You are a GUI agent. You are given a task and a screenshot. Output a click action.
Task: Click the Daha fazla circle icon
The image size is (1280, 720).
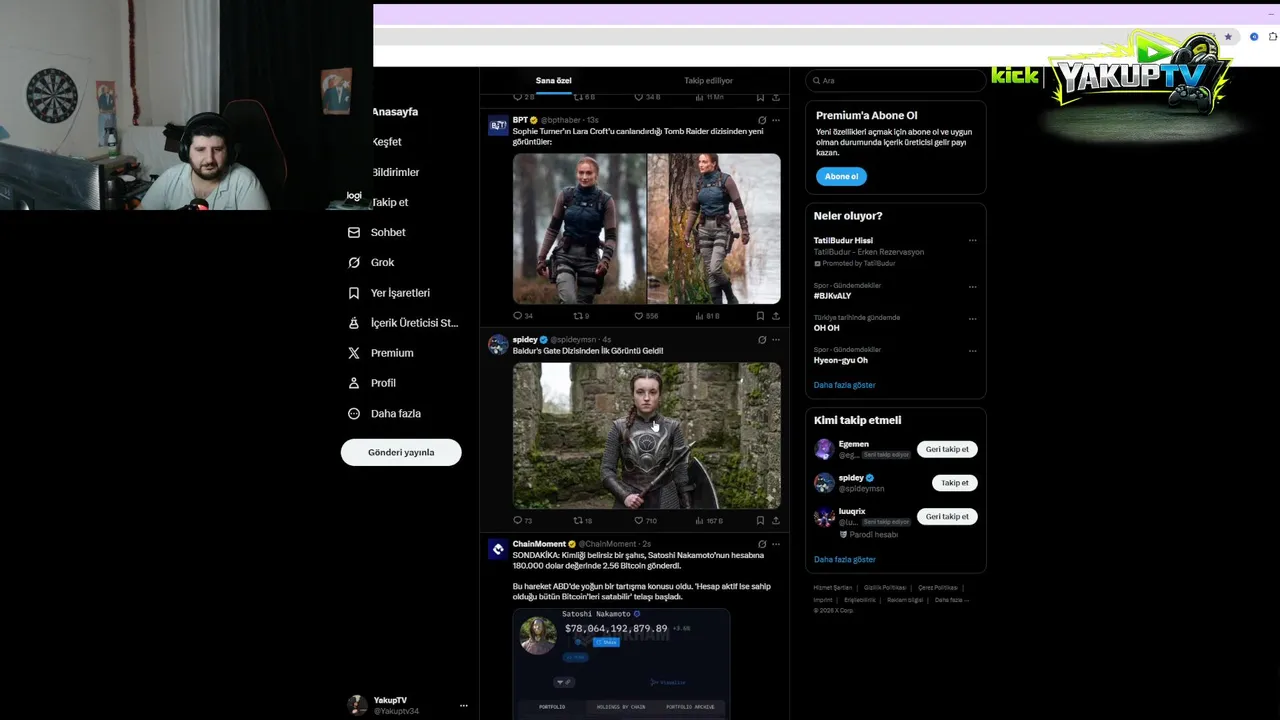[353, 413]
